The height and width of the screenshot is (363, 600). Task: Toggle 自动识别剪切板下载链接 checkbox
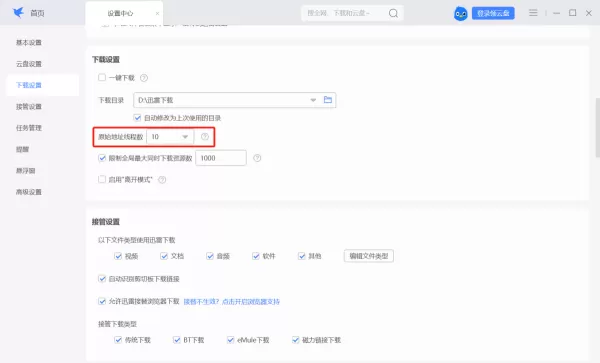pos(102,278)
